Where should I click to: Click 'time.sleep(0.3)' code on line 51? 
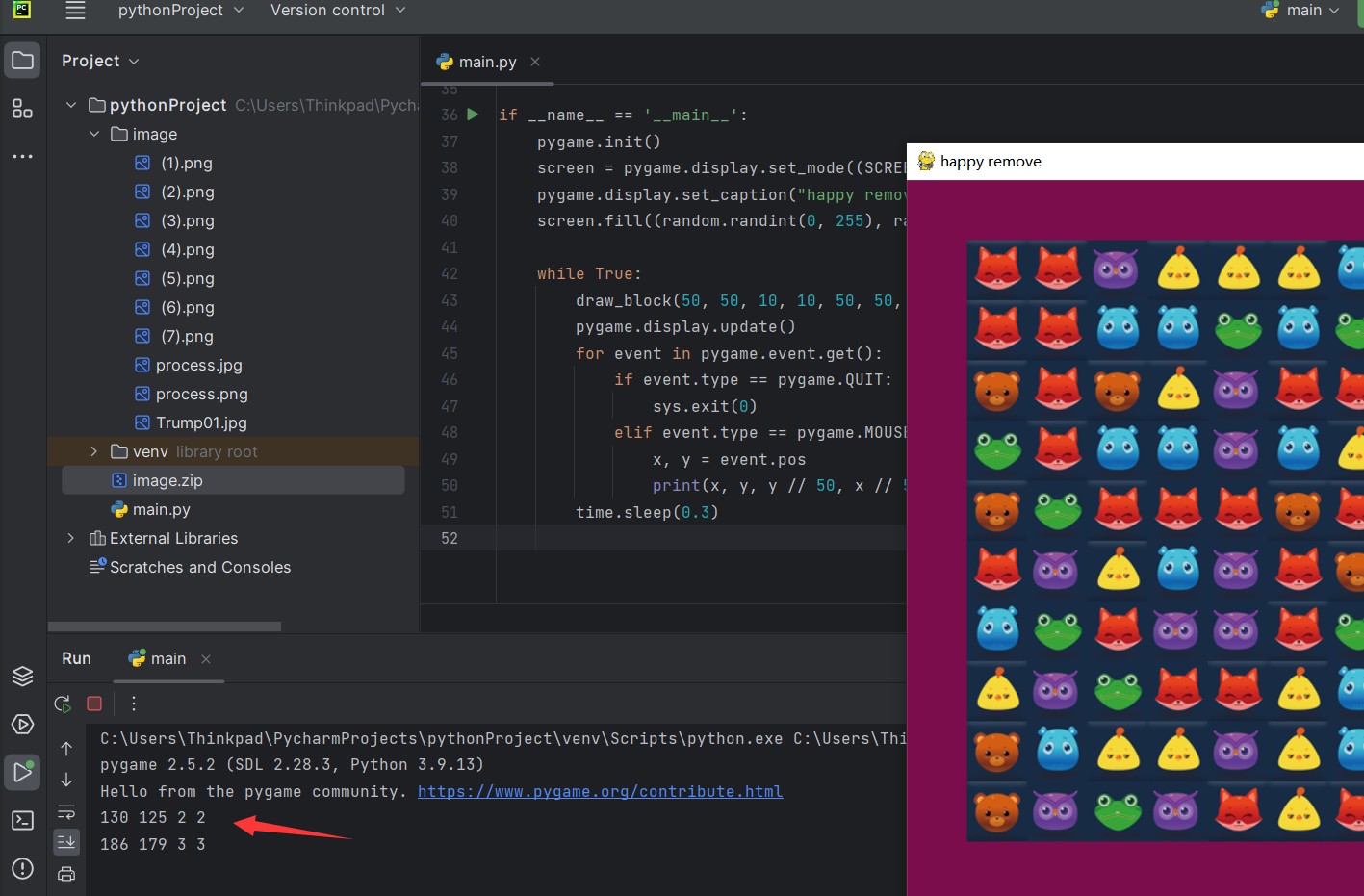point(647,512)
